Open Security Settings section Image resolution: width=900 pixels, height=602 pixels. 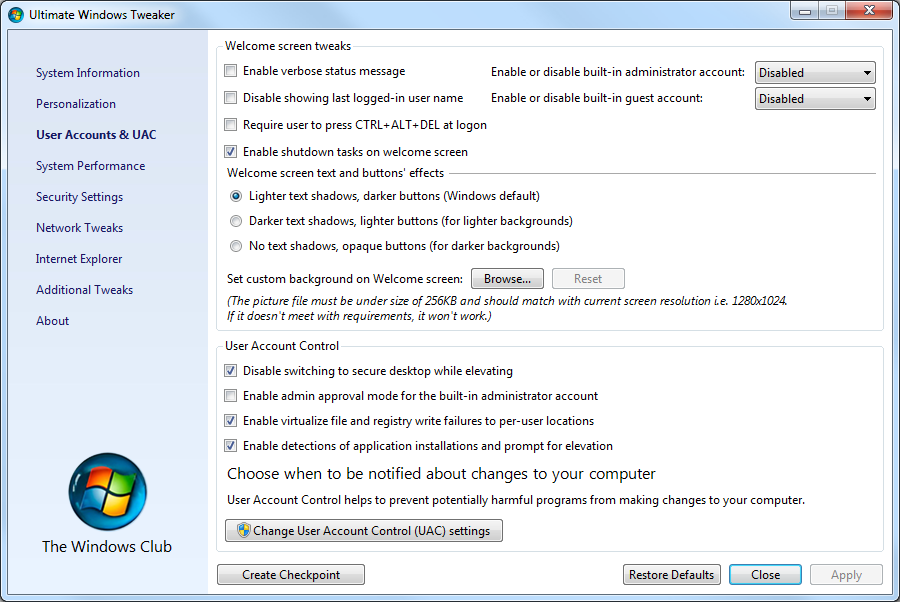click(79, 197)
